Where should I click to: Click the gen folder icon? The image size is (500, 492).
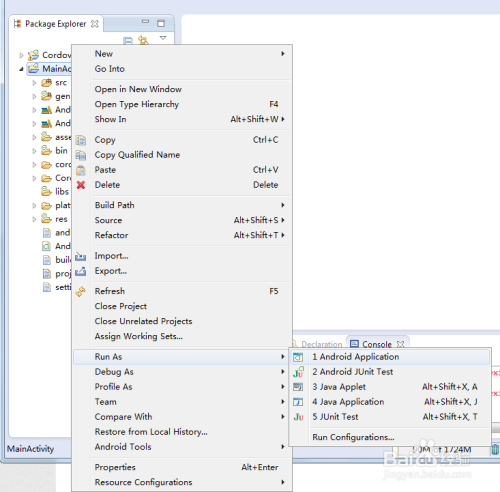[x=46, y=96]
